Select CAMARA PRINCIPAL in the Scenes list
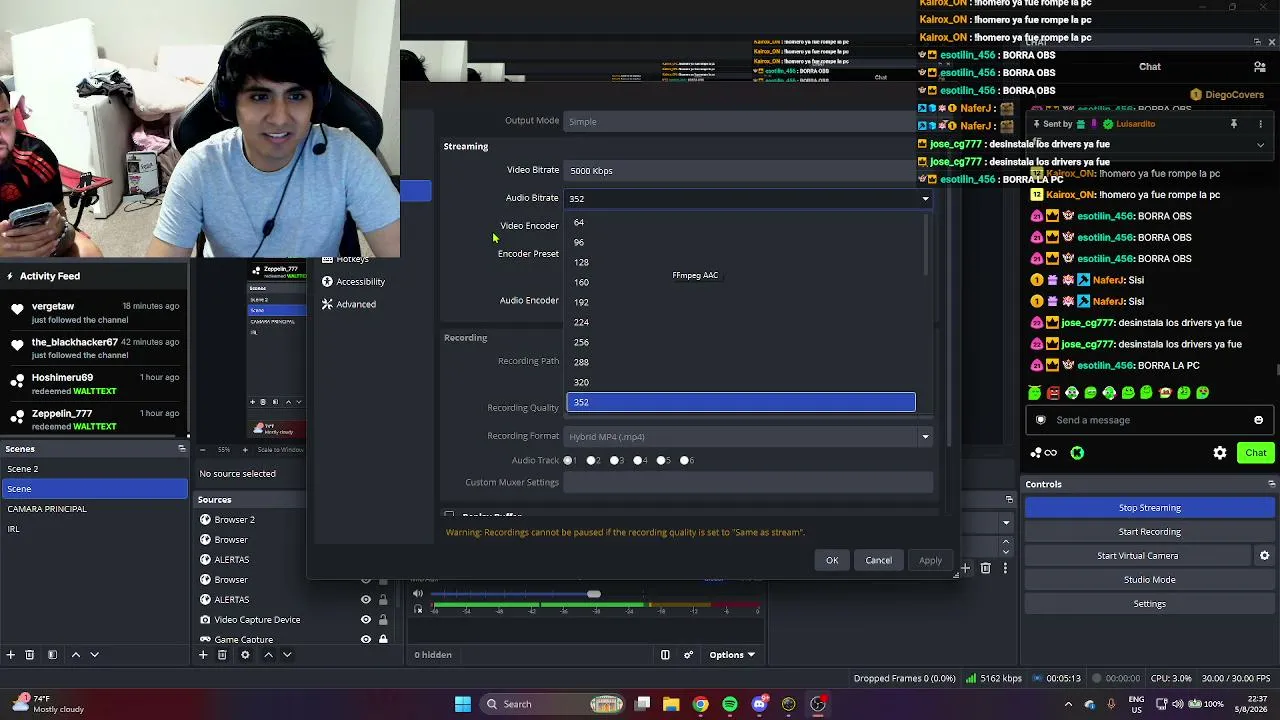This screenshot has width=1280, height=720. point(94,509)
